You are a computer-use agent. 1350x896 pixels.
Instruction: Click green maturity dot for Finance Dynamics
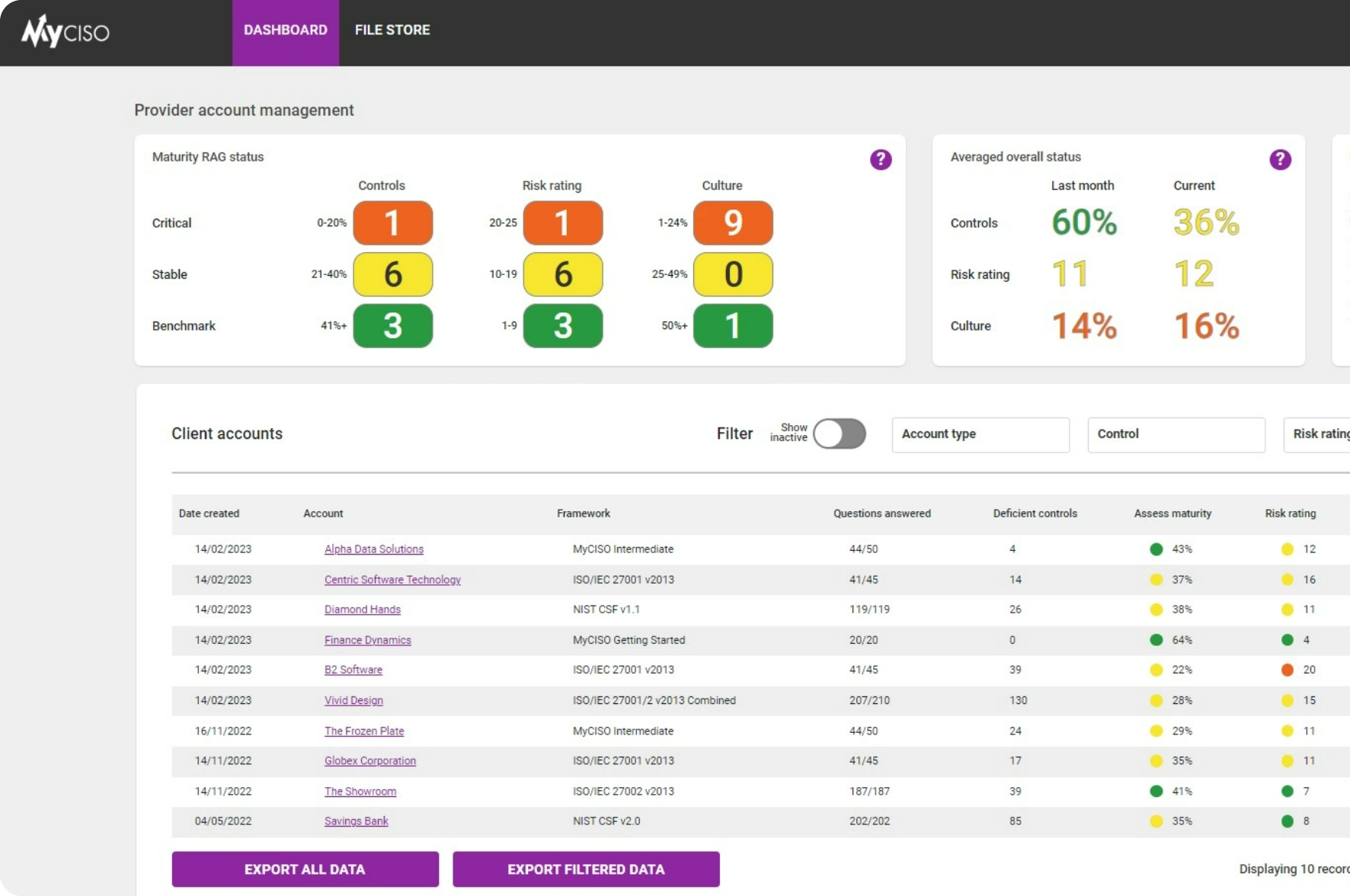1156,640
